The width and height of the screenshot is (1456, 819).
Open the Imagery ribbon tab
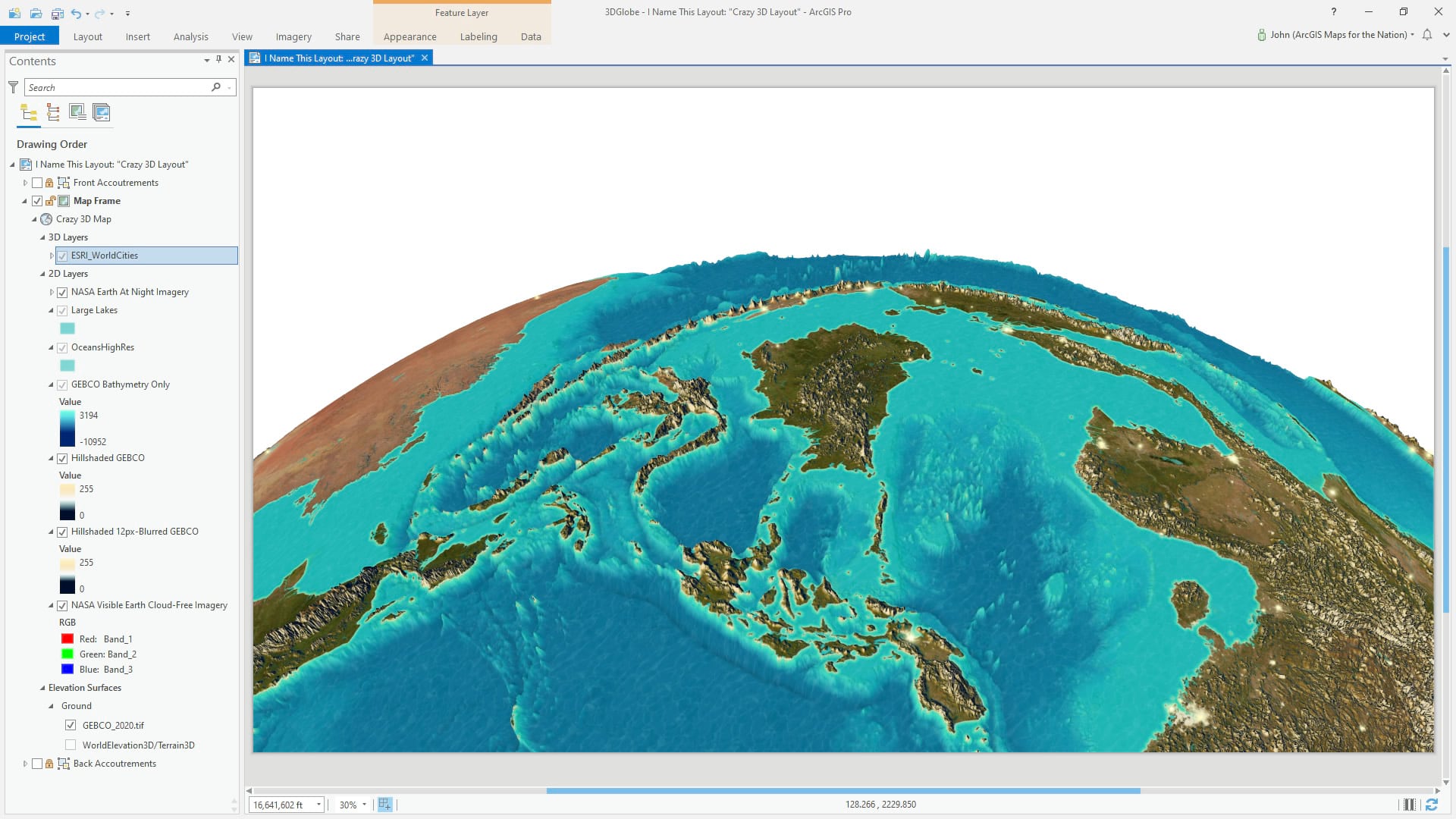pyautogui.click(x=293, y=36)
